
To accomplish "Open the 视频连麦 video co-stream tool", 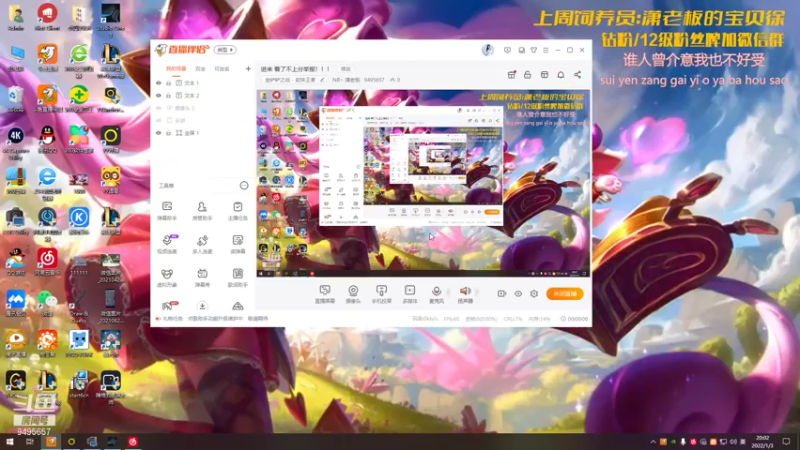I will (167, 244).
